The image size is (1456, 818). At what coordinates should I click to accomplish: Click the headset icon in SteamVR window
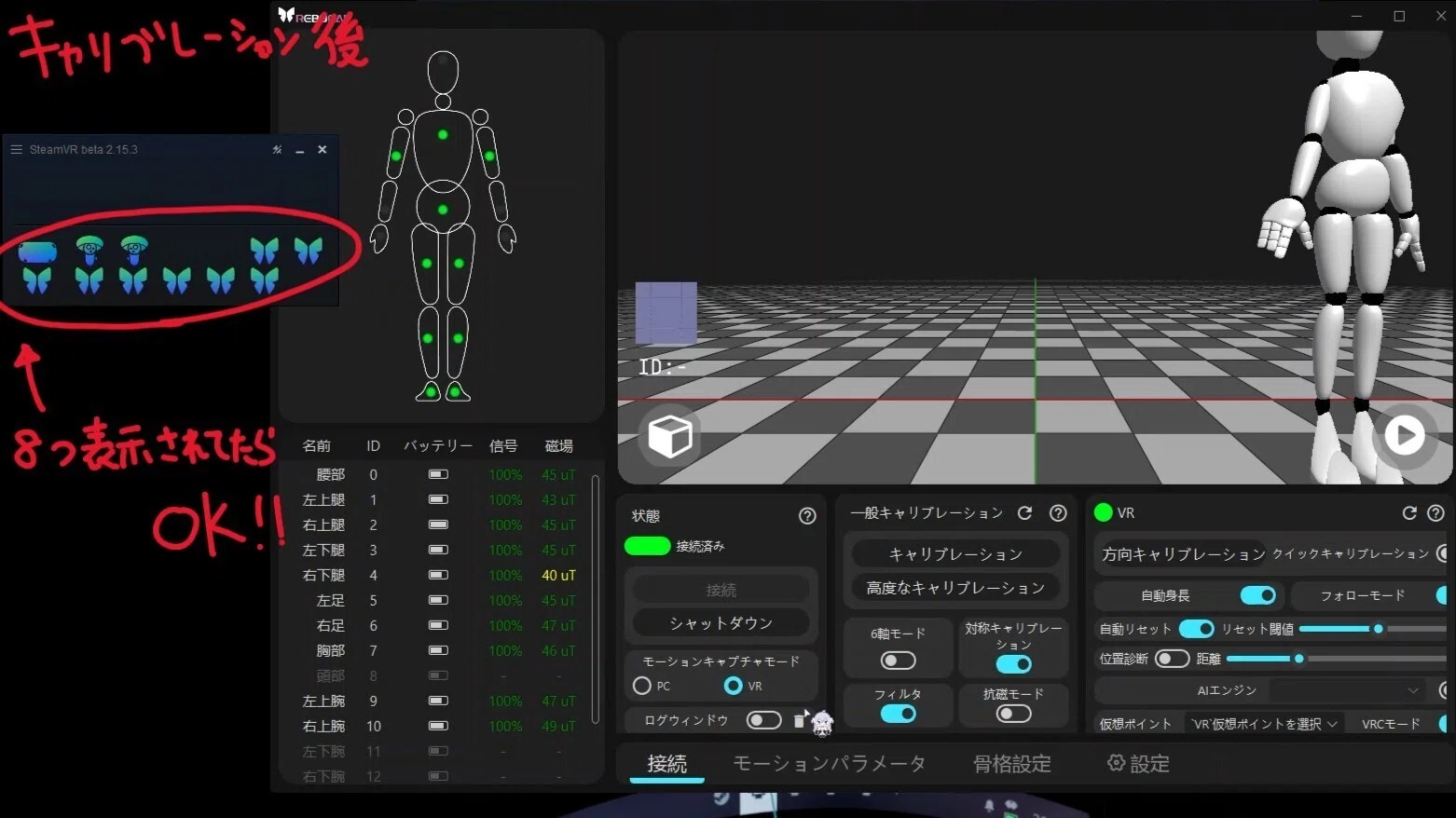37,251
